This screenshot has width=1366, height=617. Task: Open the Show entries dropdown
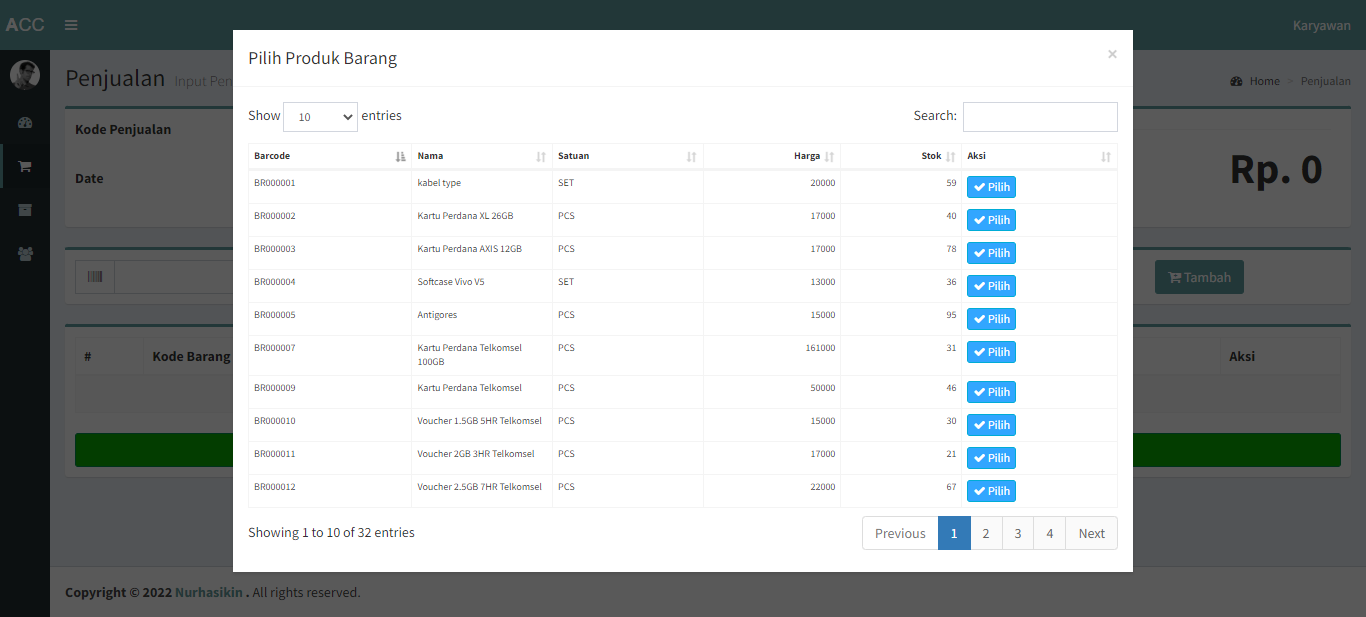pos(320,117)
